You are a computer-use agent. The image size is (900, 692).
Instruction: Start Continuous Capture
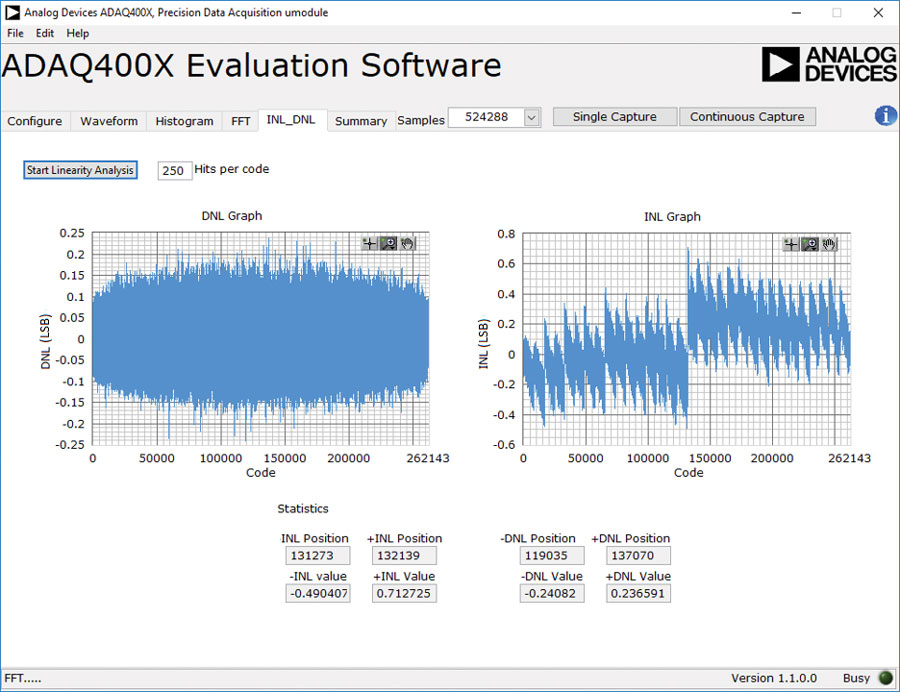(747, 117)
